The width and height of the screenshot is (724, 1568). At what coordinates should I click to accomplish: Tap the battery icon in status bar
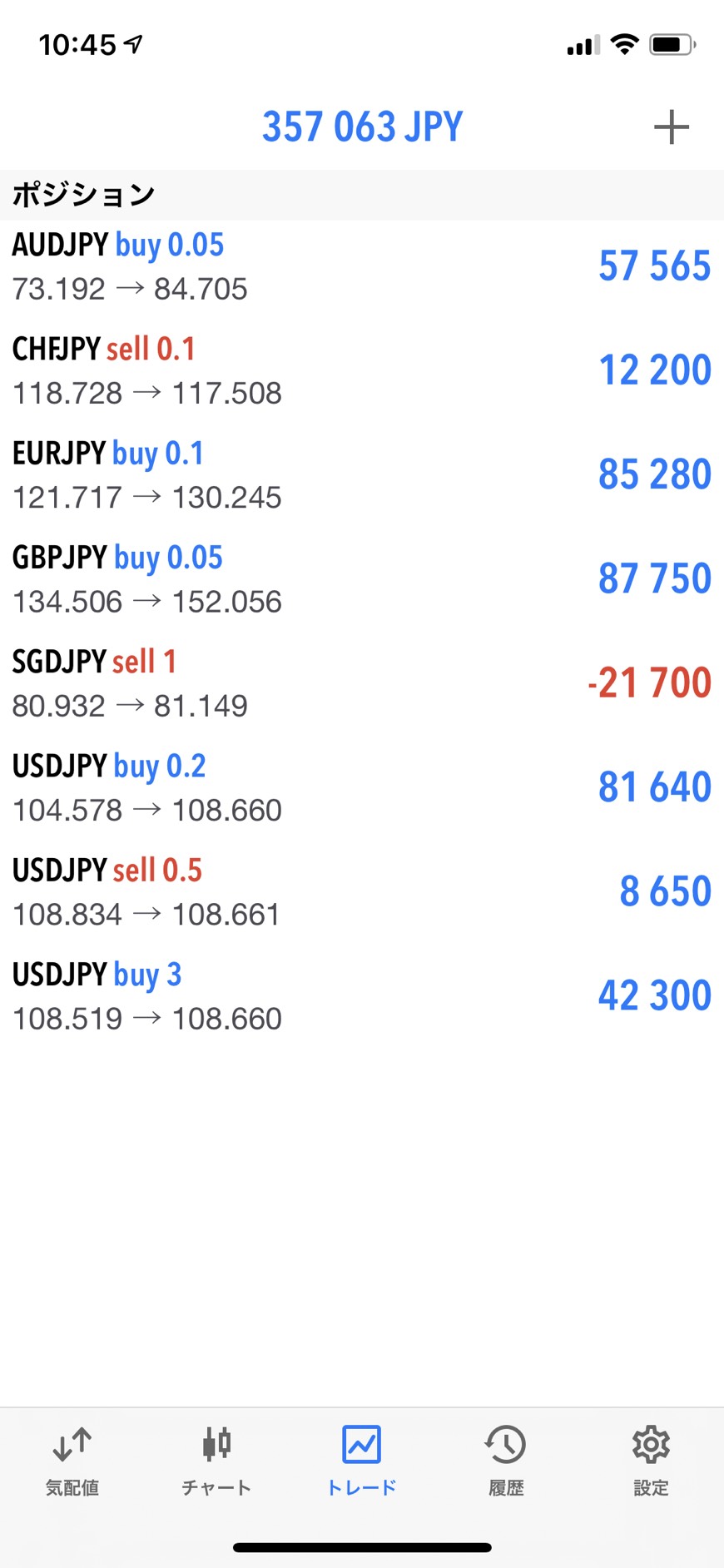pyautogui.click(x=672, y=45)
